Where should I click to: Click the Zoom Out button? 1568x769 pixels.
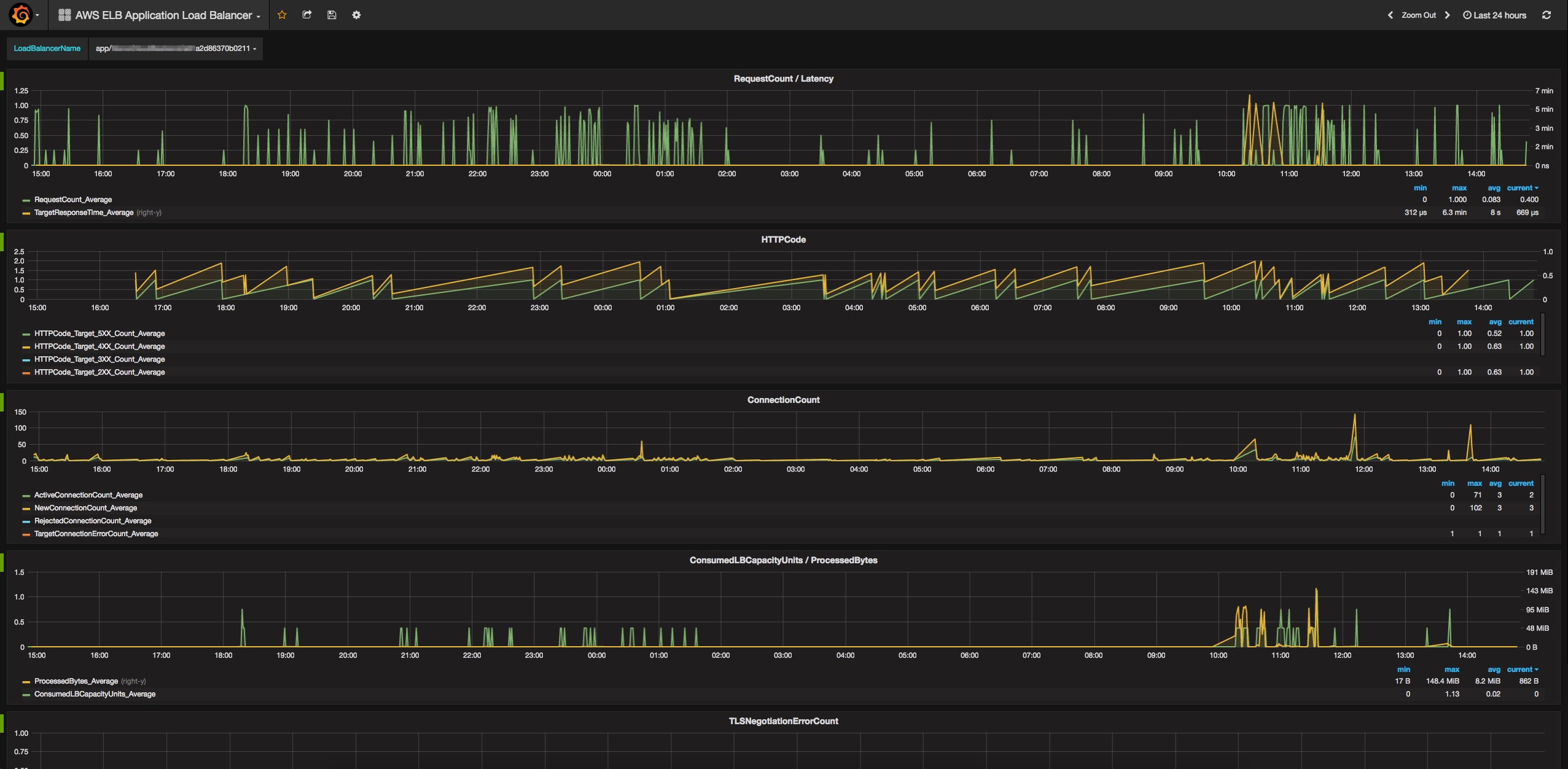(x=1418, y=15)
